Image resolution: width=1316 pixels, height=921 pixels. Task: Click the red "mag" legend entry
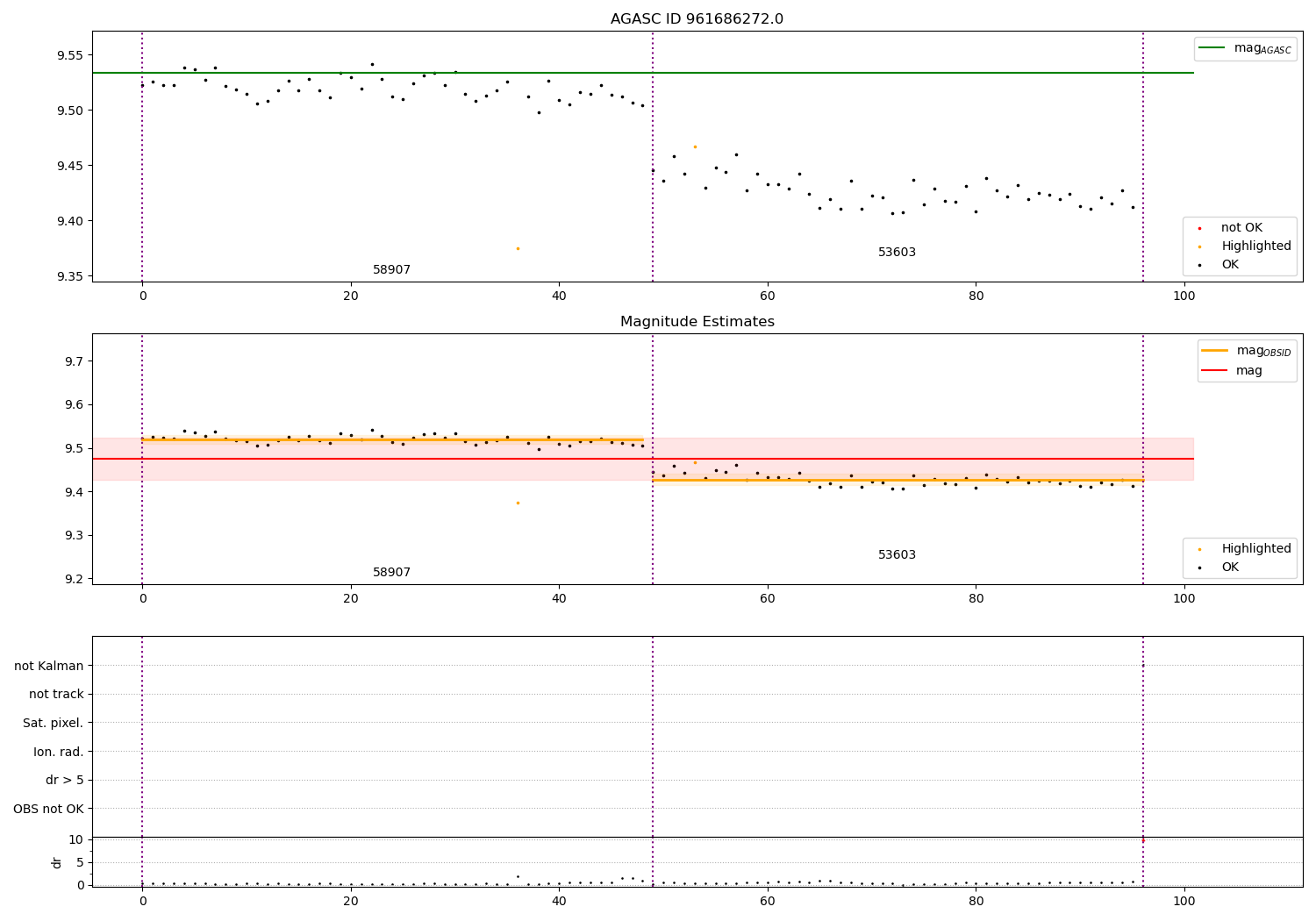(x=1232, y=371)
